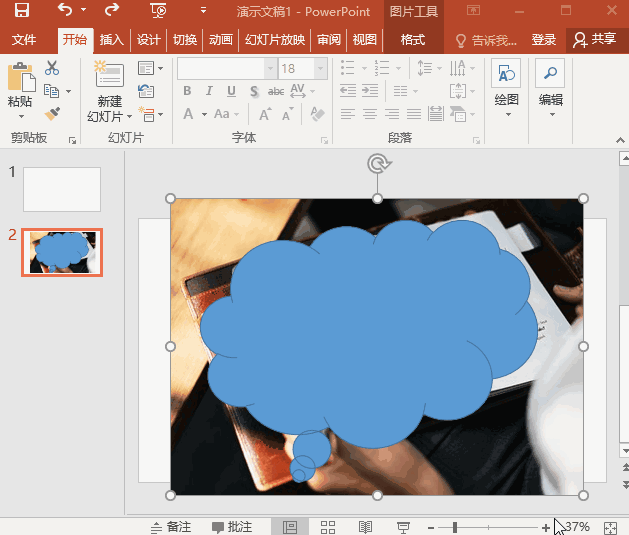
Task: Open the 编辑 editing dropdown
Action: (550, 88)
